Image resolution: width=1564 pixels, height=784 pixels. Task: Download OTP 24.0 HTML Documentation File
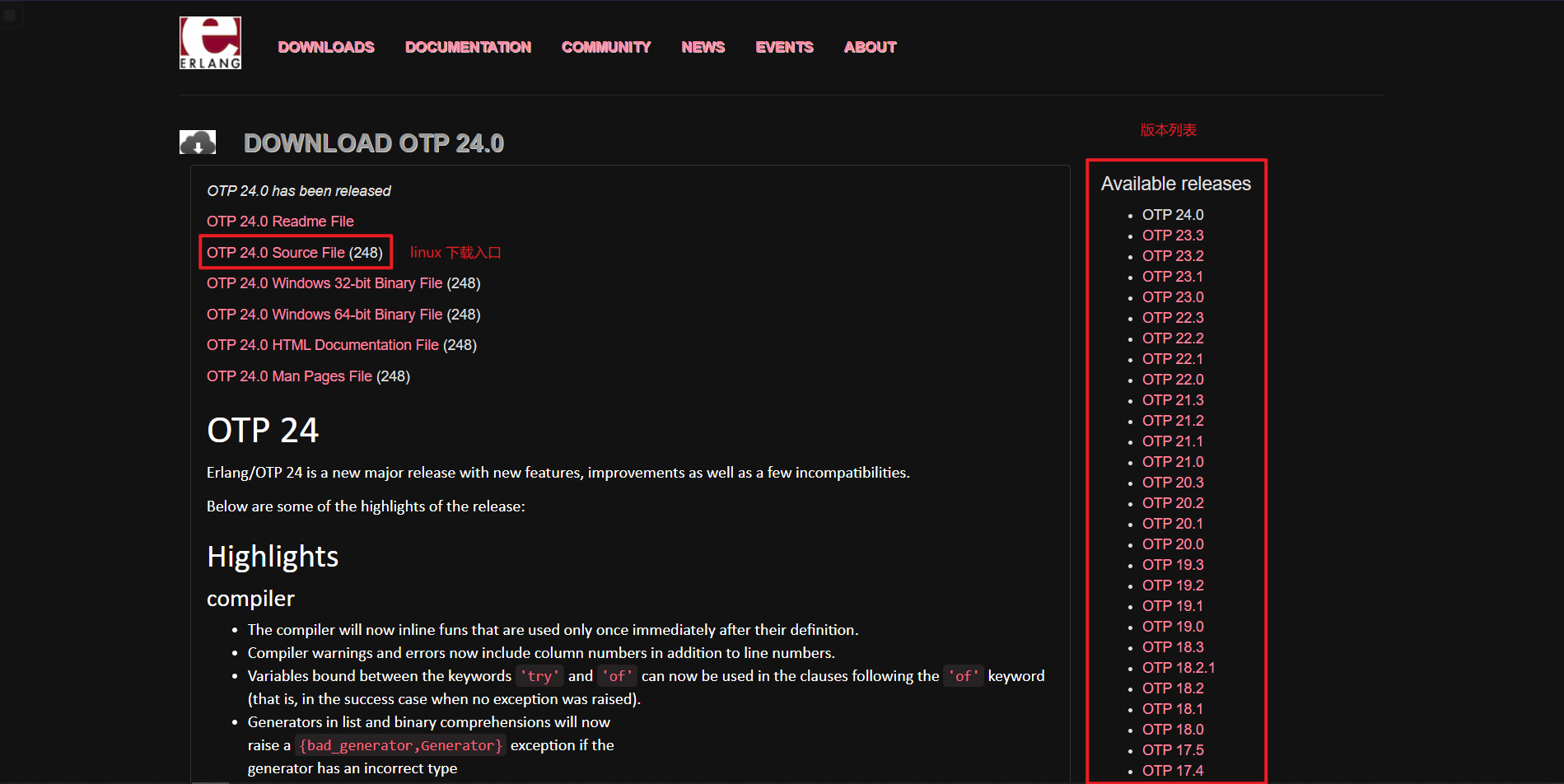click(x=323, y=345)
